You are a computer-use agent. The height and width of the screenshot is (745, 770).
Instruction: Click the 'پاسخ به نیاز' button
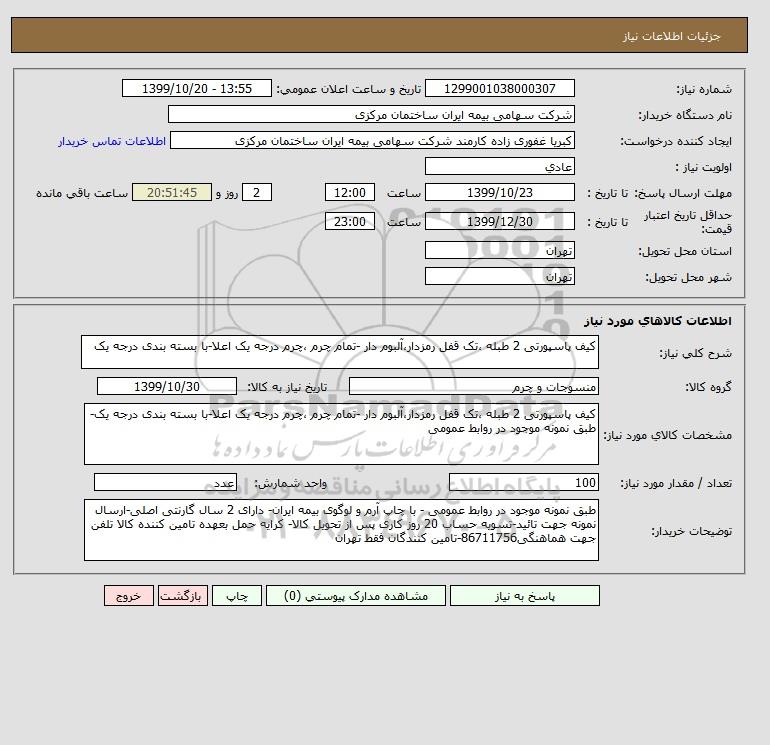524,596
